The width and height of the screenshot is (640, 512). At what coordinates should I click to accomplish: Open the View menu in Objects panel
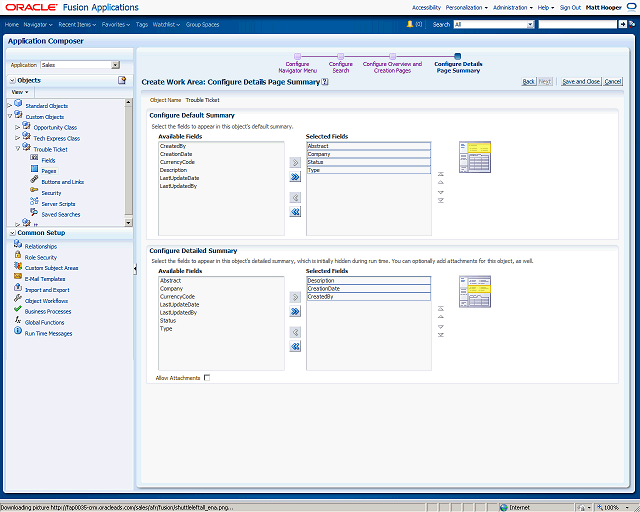click(20, 92)
